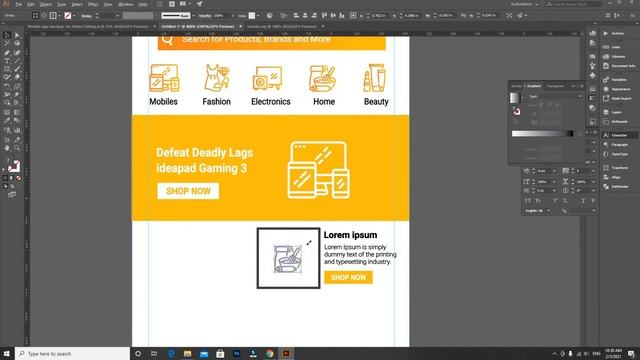Select the Line Segment tool
The image size is (640, 360).
[x=17, y=61]
